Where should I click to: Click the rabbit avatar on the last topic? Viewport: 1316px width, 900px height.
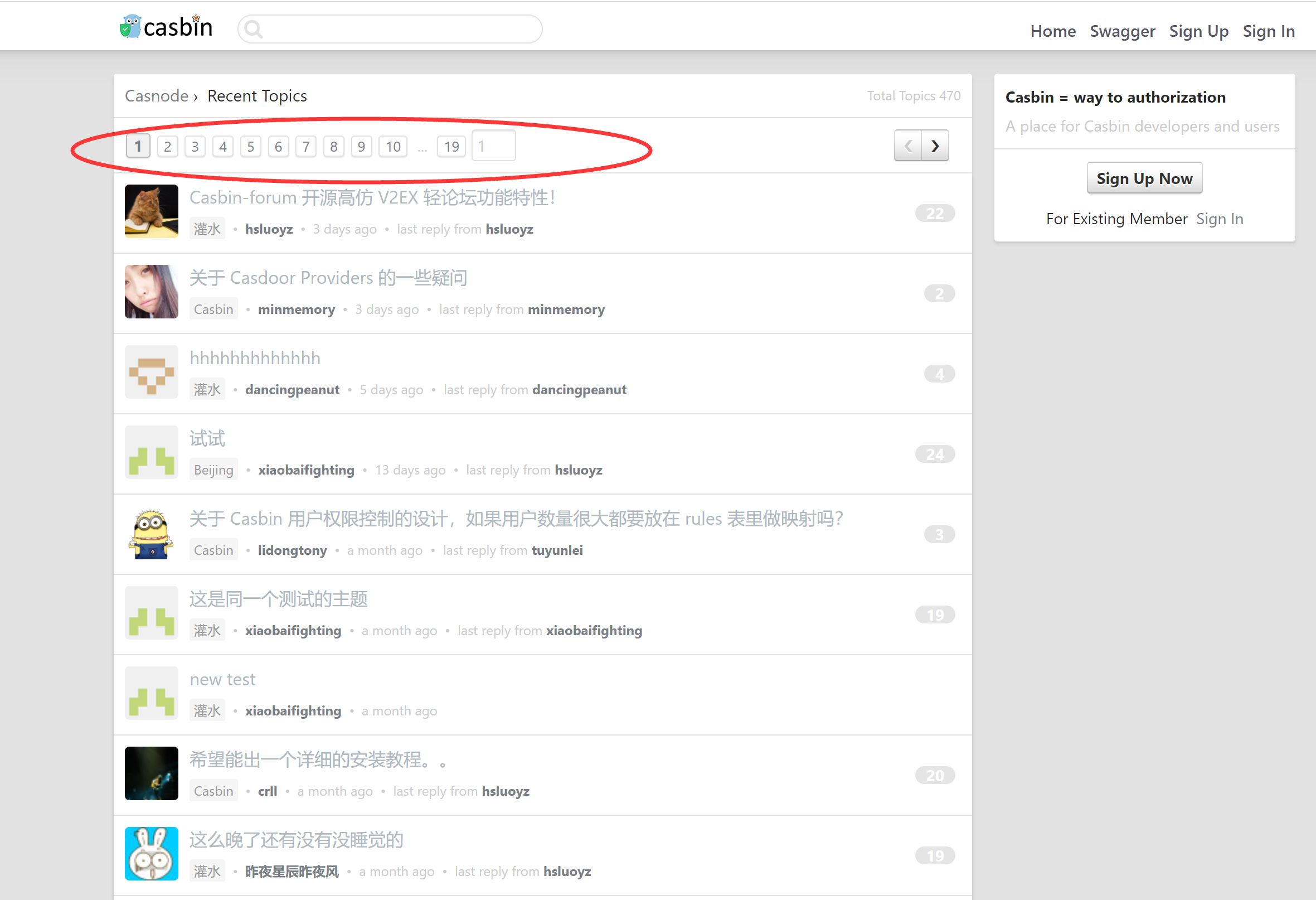point(150,854)
